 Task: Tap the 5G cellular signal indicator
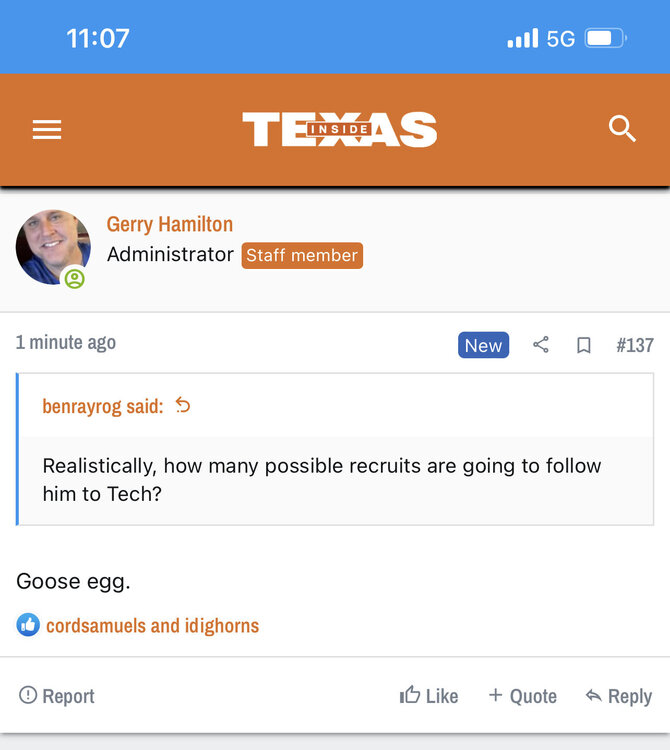point(541,39)
